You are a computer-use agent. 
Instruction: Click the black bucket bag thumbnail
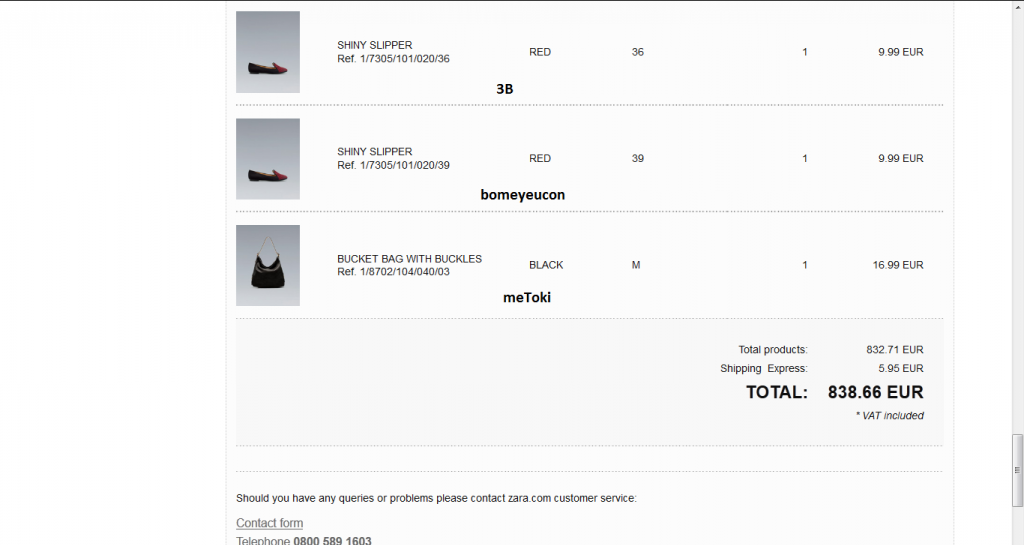tap(268, 265)
